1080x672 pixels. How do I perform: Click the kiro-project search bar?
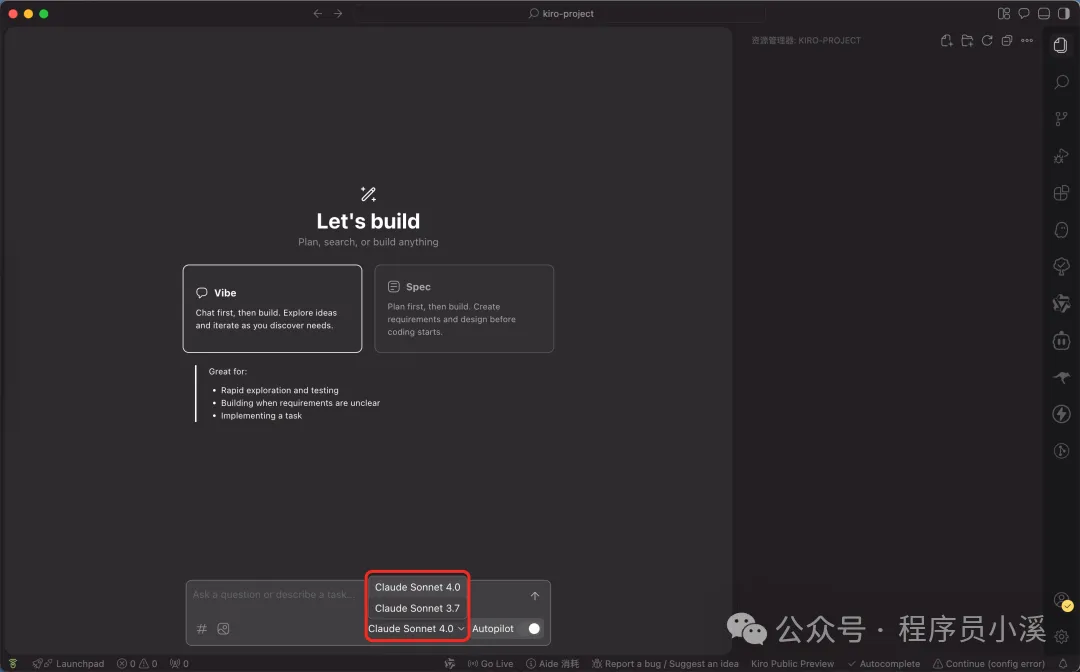click(561, 14)
